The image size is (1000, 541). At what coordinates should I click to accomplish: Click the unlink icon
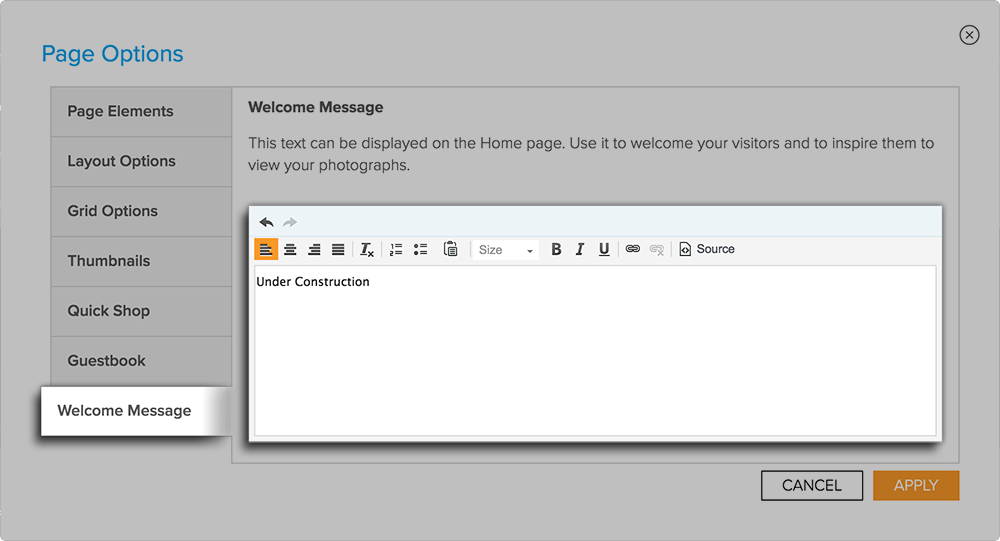coord(657,249)
